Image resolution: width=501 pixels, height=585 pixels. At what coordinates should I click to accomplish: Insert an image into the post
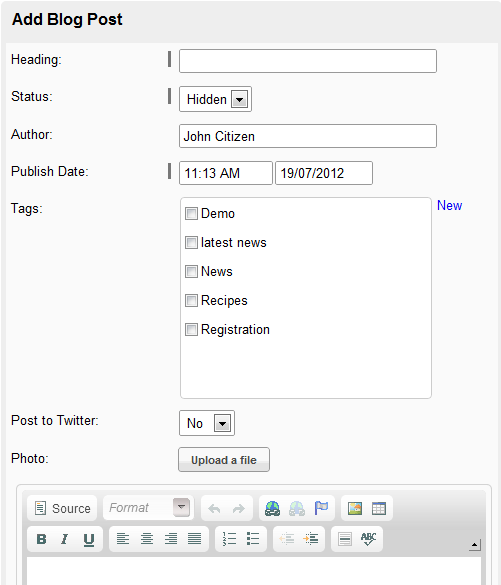(355, 508)
